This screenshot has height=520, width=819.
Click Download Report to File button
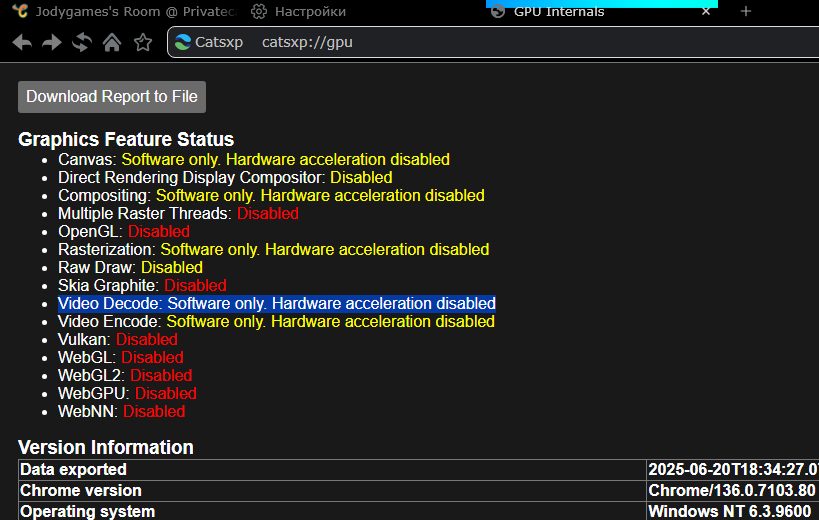click(112, 97)
